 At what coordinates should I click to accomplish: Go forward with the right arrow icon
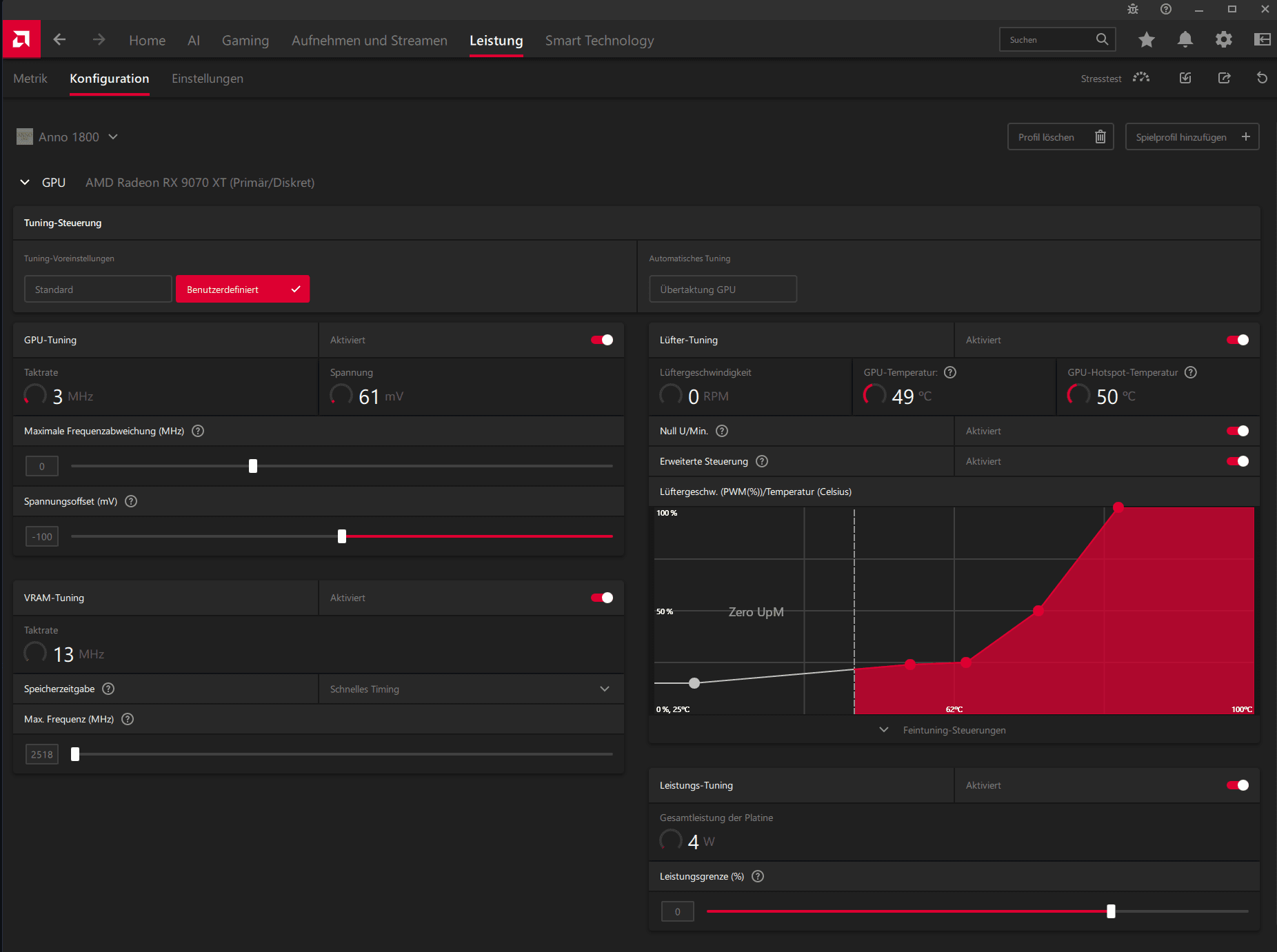tap(99, 40)
